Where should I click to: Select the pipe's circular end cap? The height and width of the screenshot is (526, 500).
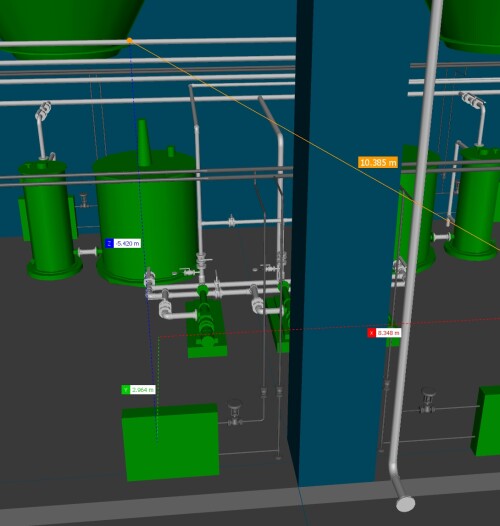(x=405, y=504)
